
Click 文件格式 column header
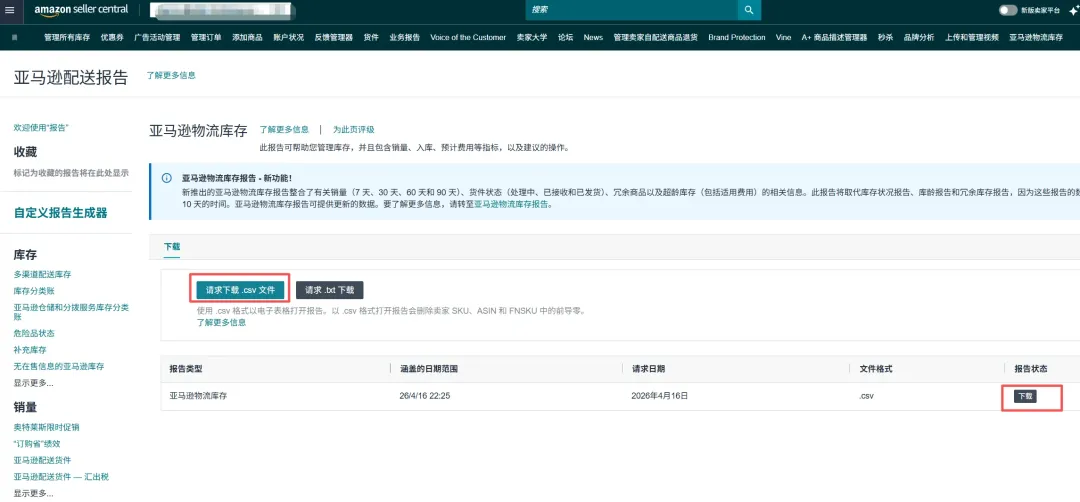tap(876, 369)
